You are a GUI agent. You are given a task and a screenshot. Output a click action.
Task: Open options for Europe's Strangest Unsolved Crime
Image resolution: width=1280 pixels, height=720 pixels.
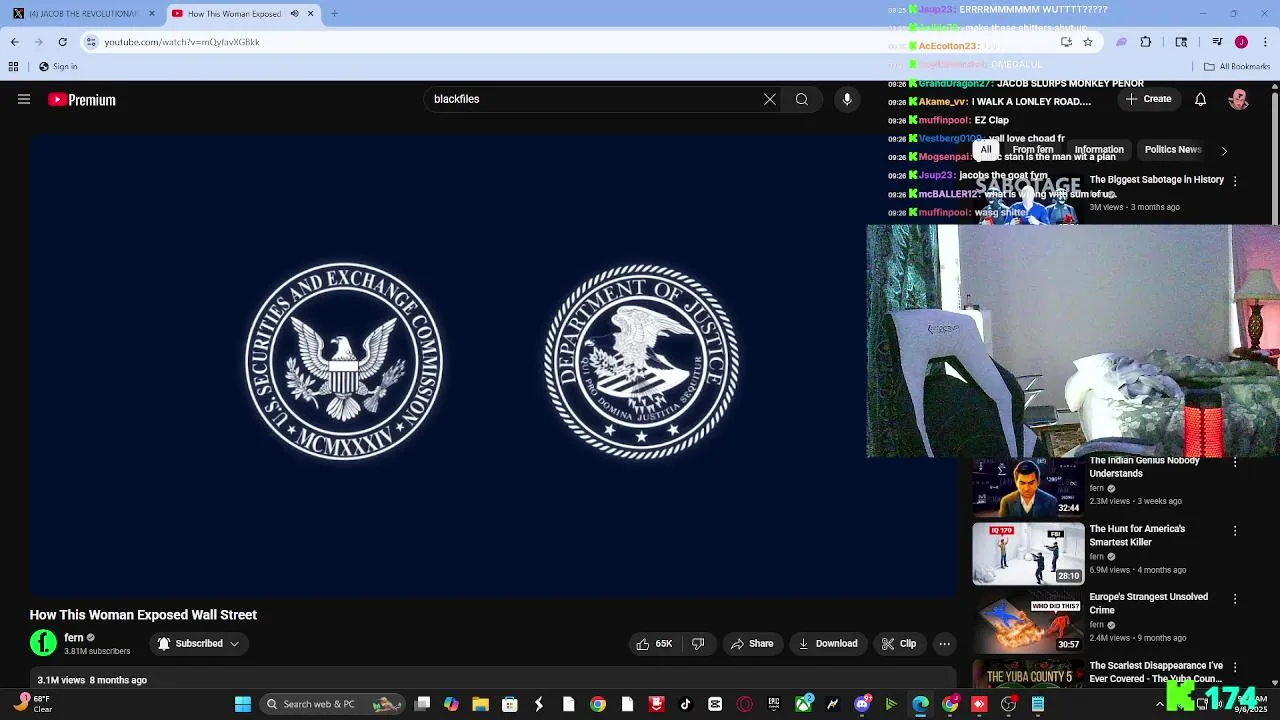tap(1235, 598)
